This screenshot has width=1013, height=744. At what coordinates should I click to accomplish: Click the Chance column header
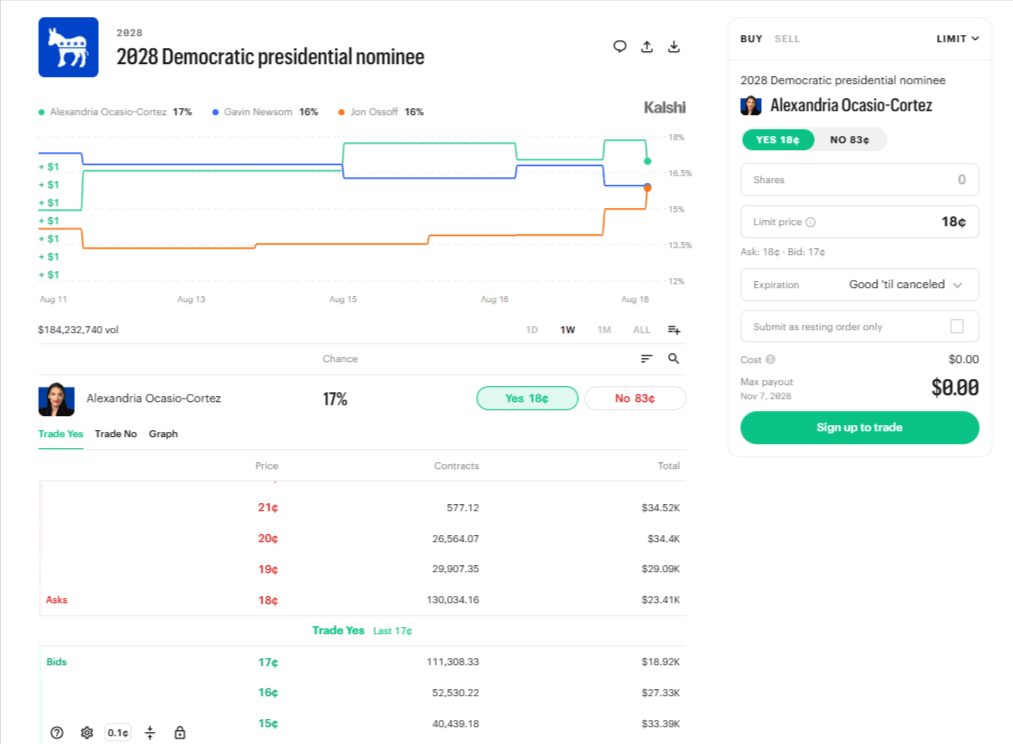(340, 359)
